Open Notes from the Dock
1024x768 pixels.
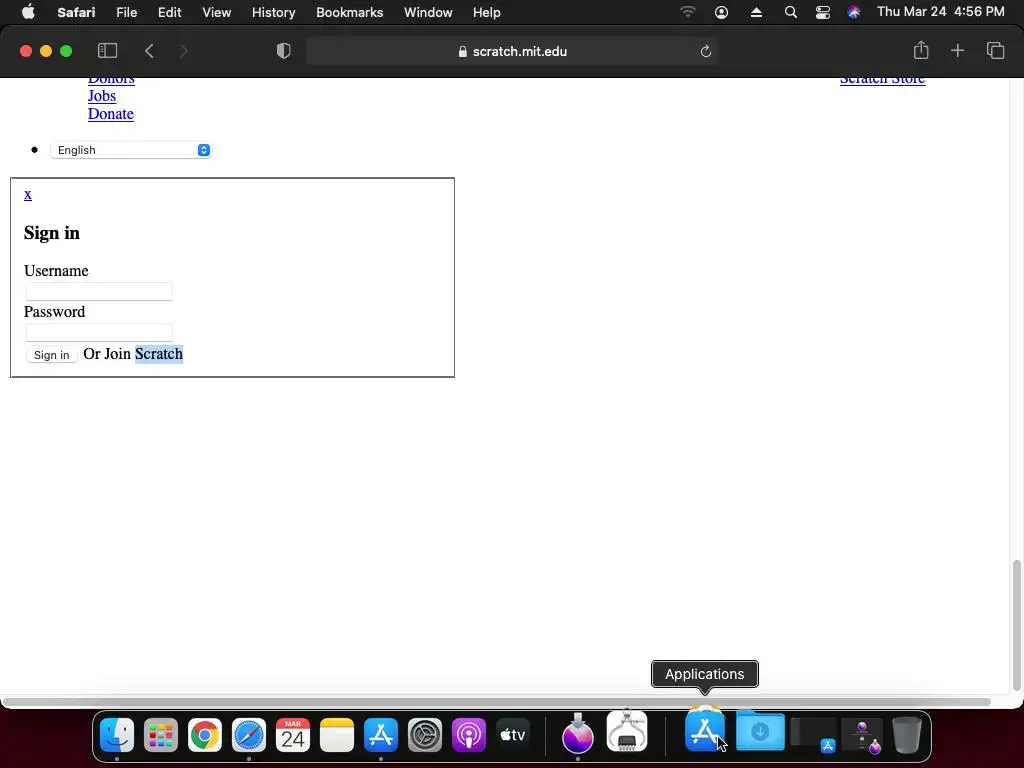(336, 735)
